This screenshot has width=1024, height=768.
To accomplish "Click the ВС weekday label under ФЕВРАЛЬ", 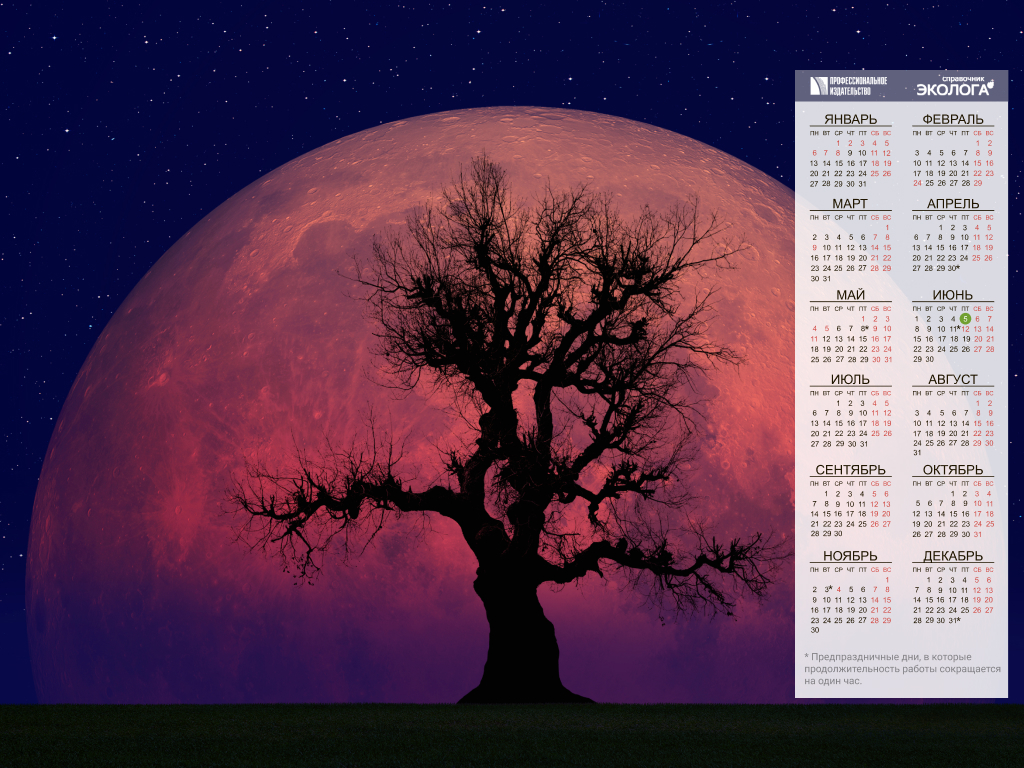I will (x=989, y=133).
